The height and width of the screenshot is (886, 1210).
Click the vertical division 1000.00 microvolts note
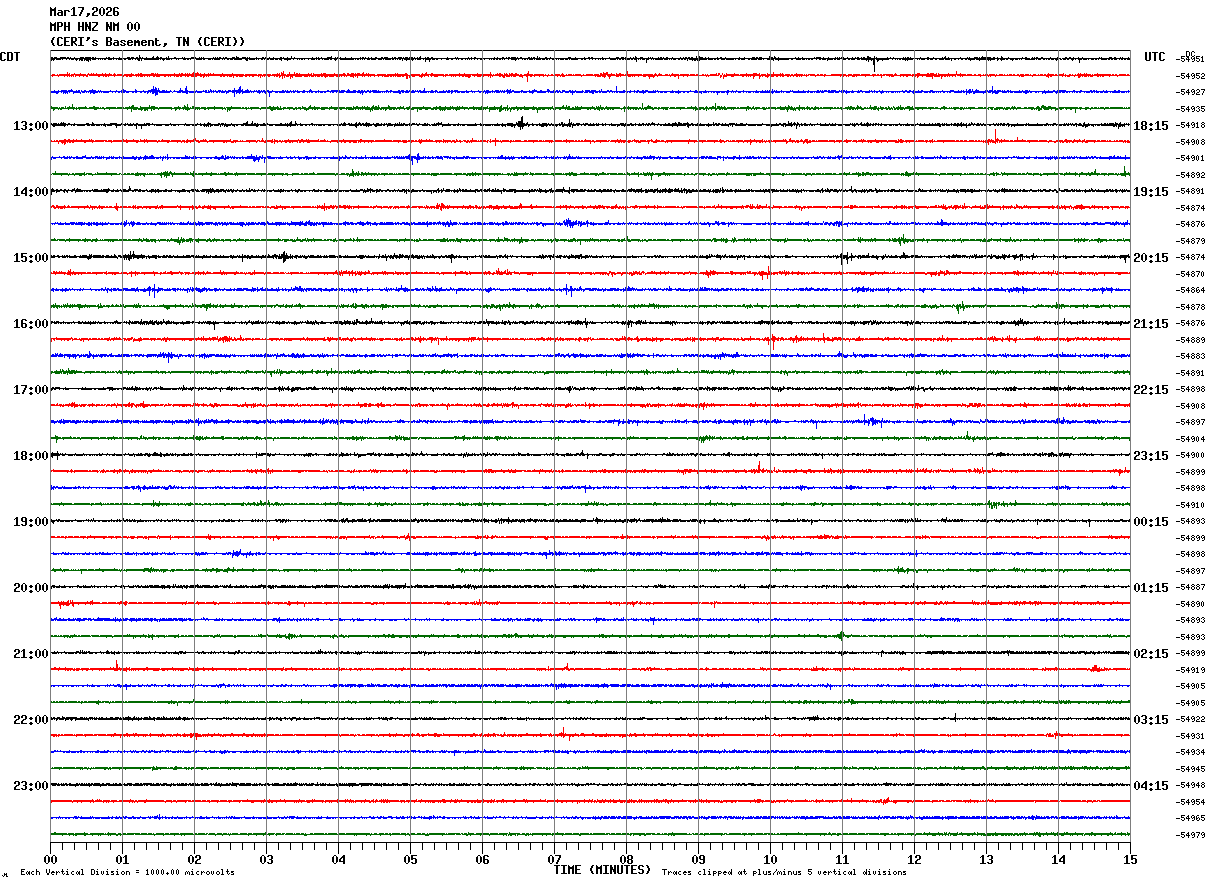127,872
